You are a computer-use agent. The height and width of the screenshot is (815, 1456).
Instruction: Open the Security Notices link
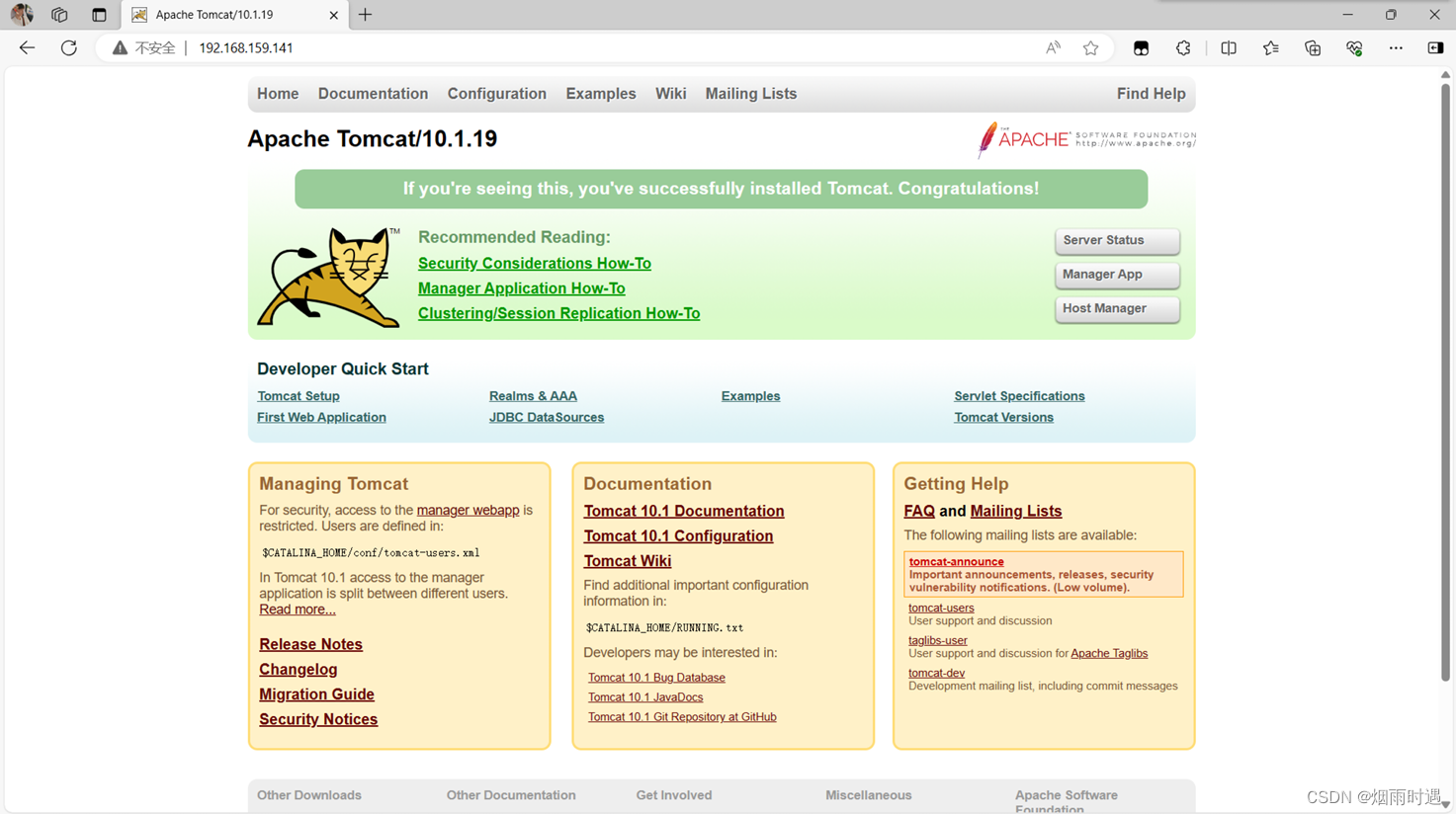(x=318, y=719)
